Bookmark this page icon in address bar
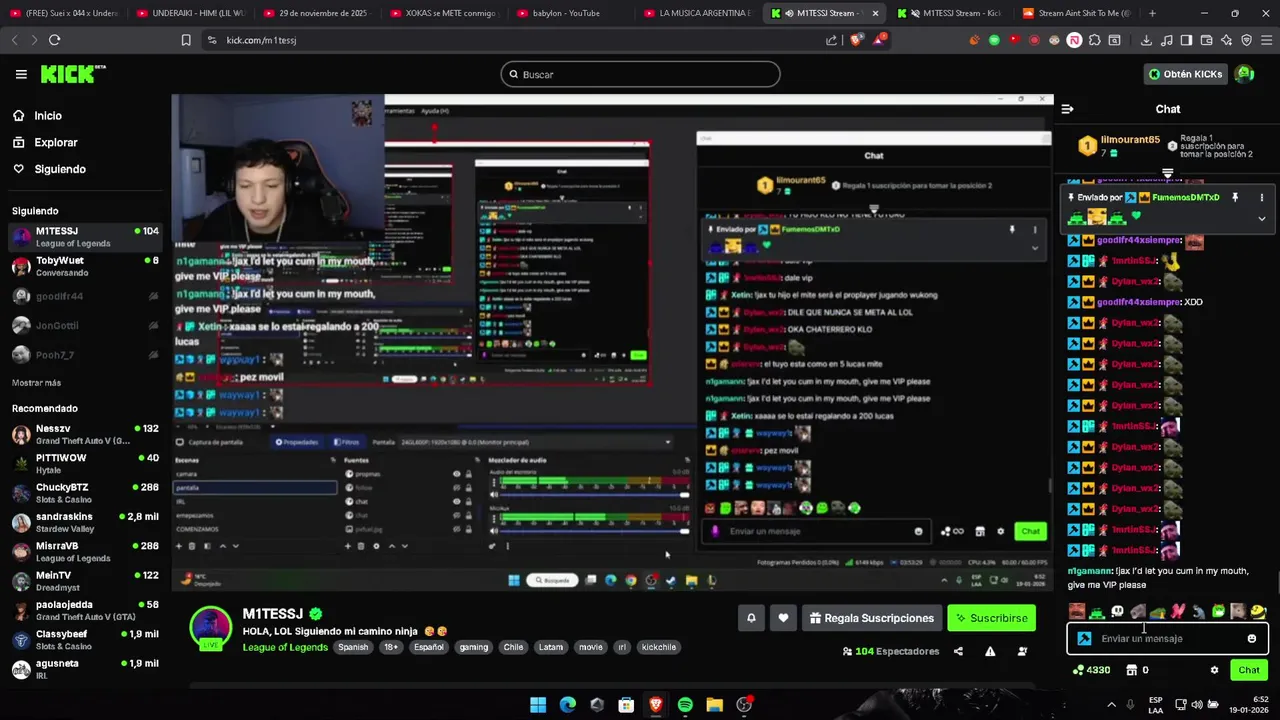Viewport: 1280px width, 720px height. 186,40
